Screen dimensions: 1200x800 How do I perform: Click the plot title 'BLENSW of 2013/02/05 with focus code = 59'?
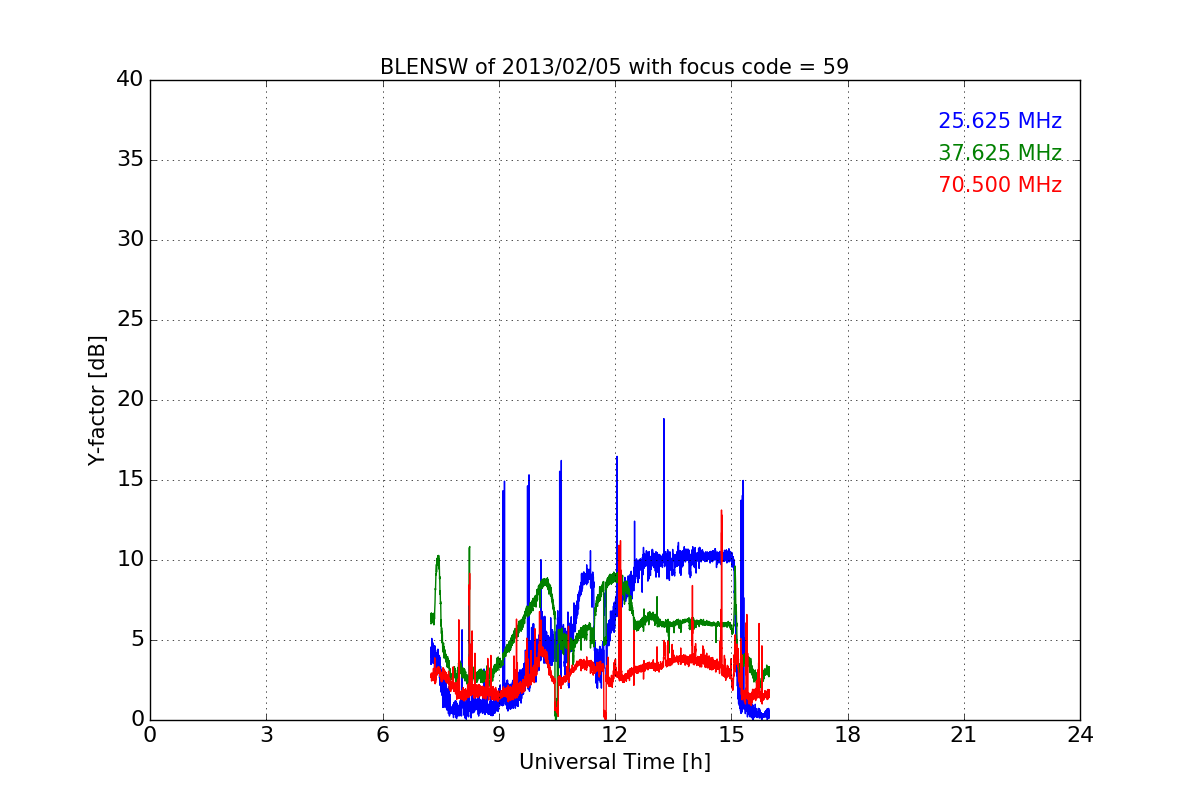click(614, 67)
